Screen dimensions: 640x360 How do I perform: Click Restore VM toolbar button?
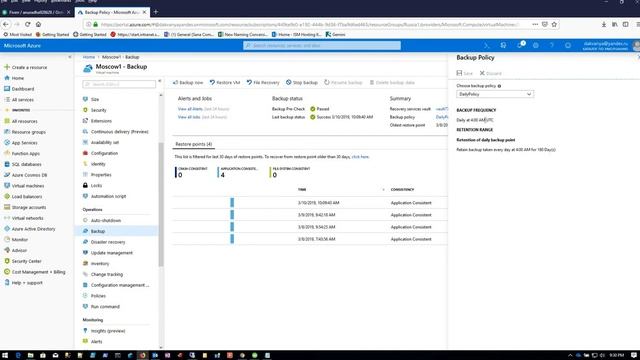pyautogui.click(x=225, y=82)
